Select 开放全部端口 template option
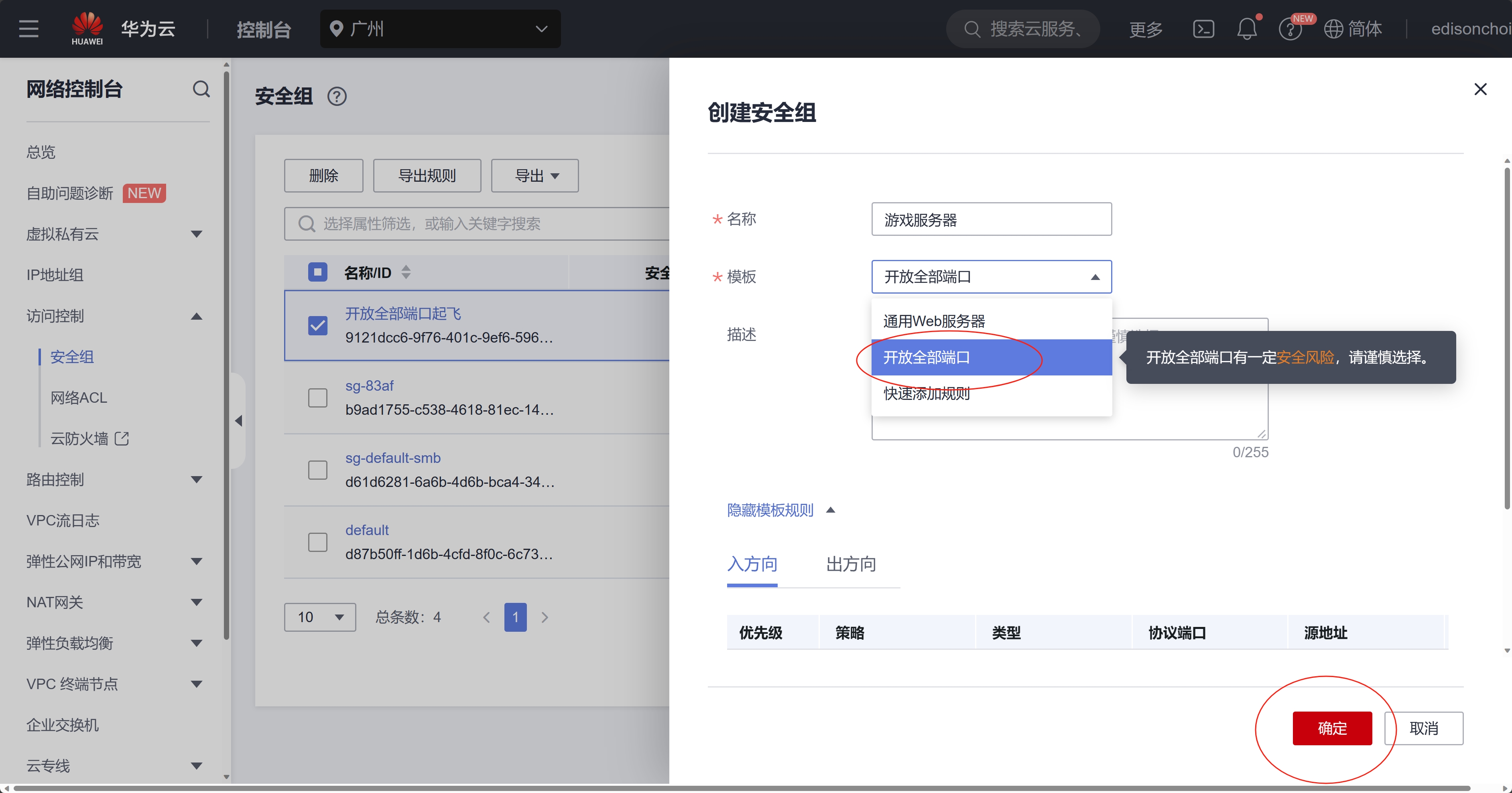Image resolution: width=1512 pixels, height=793 pixels. [992, 357]
